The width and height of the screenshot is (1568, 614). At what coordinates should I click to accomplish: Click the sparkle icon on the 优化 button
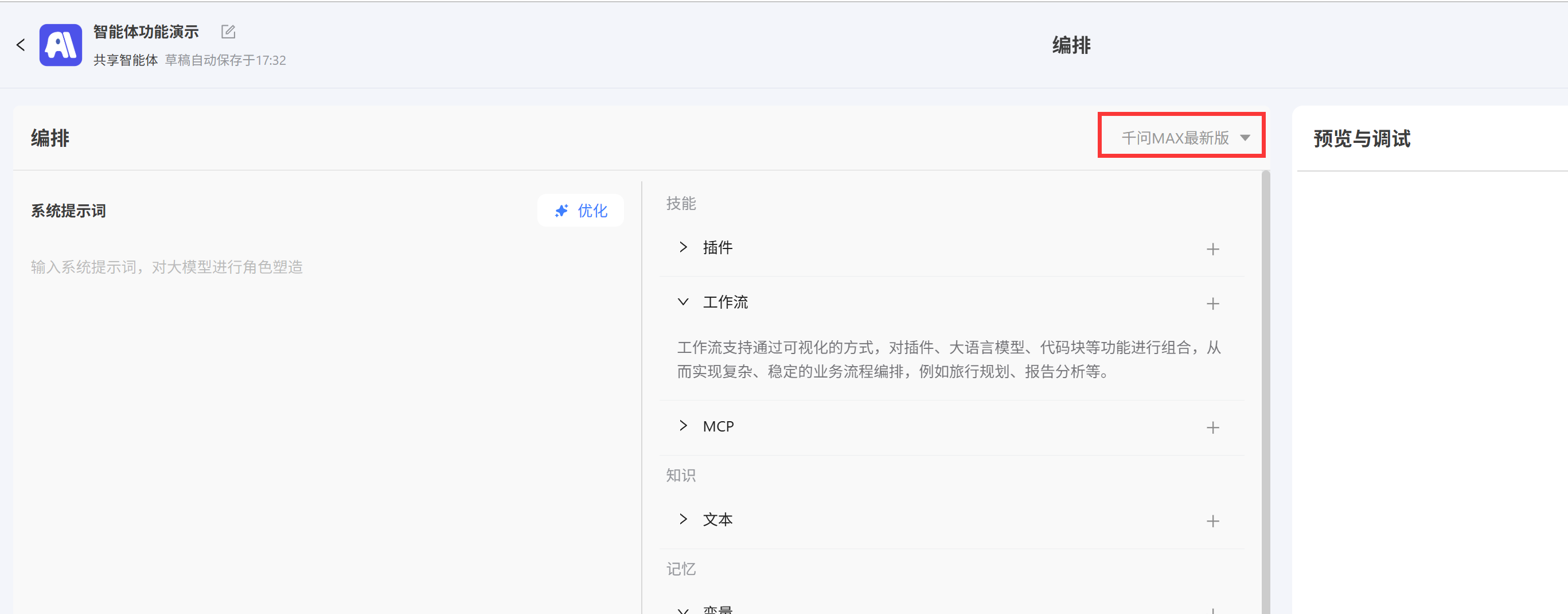tap(562, 210)
